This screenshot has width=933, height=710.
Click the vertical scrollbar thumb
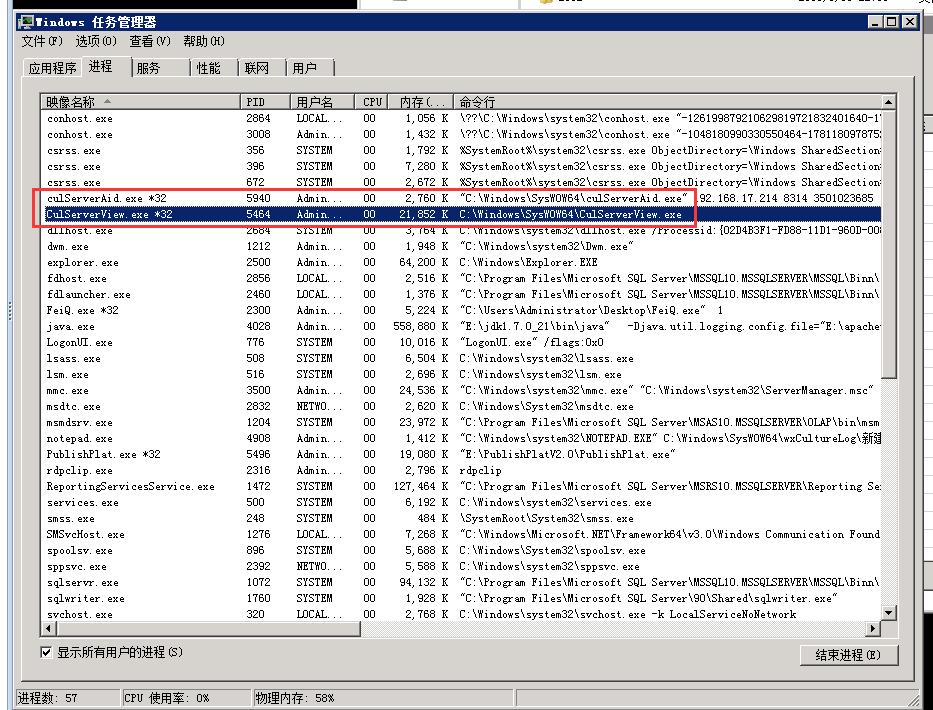pyautogui.click(x=888, y=244)
